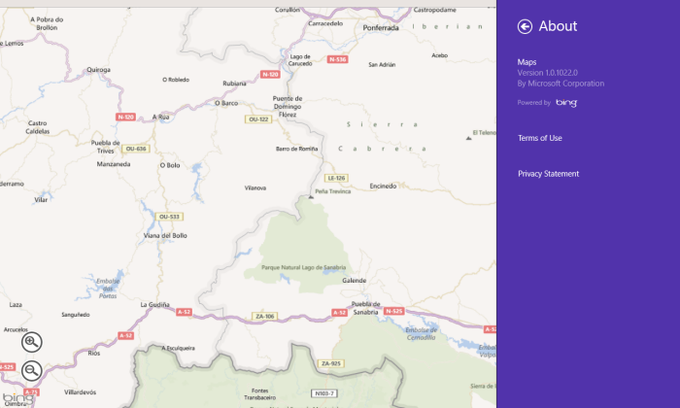Zoom in on the map
The image size is (680, 408).
click(x=32, y=342)
